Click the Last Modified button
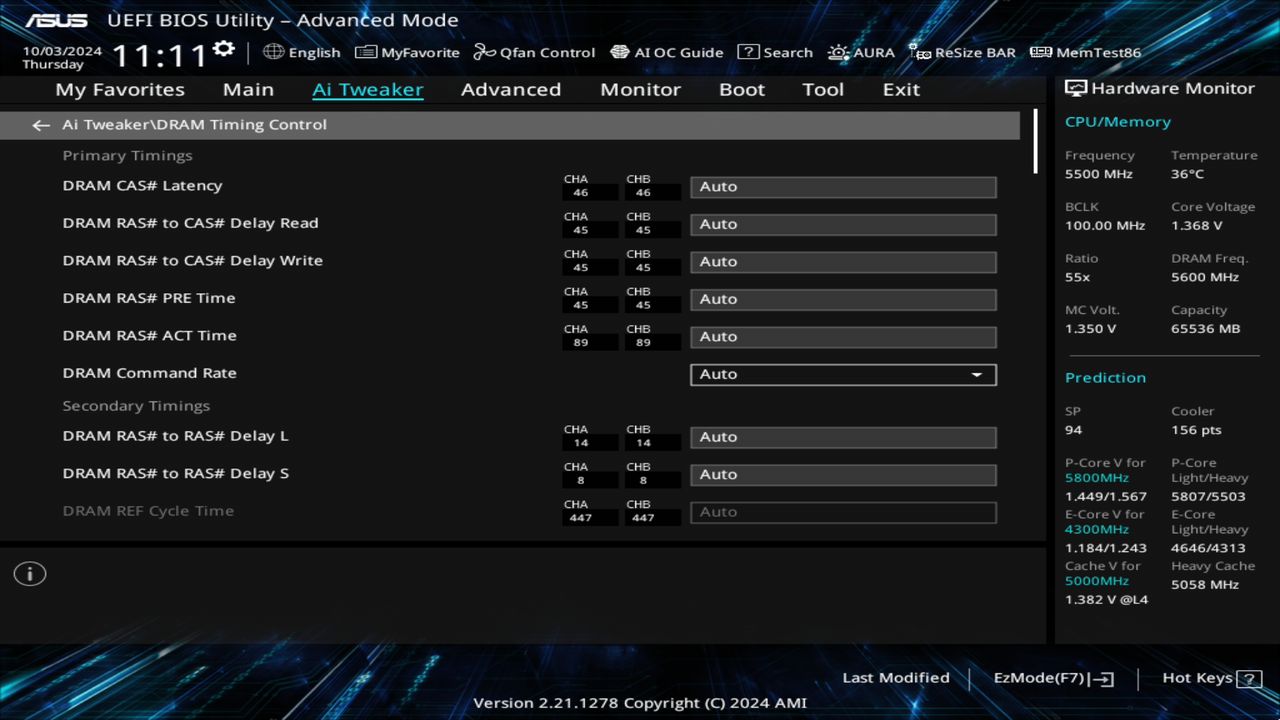The width and height of the screenshot is (1280, 720). pos(896,677)
